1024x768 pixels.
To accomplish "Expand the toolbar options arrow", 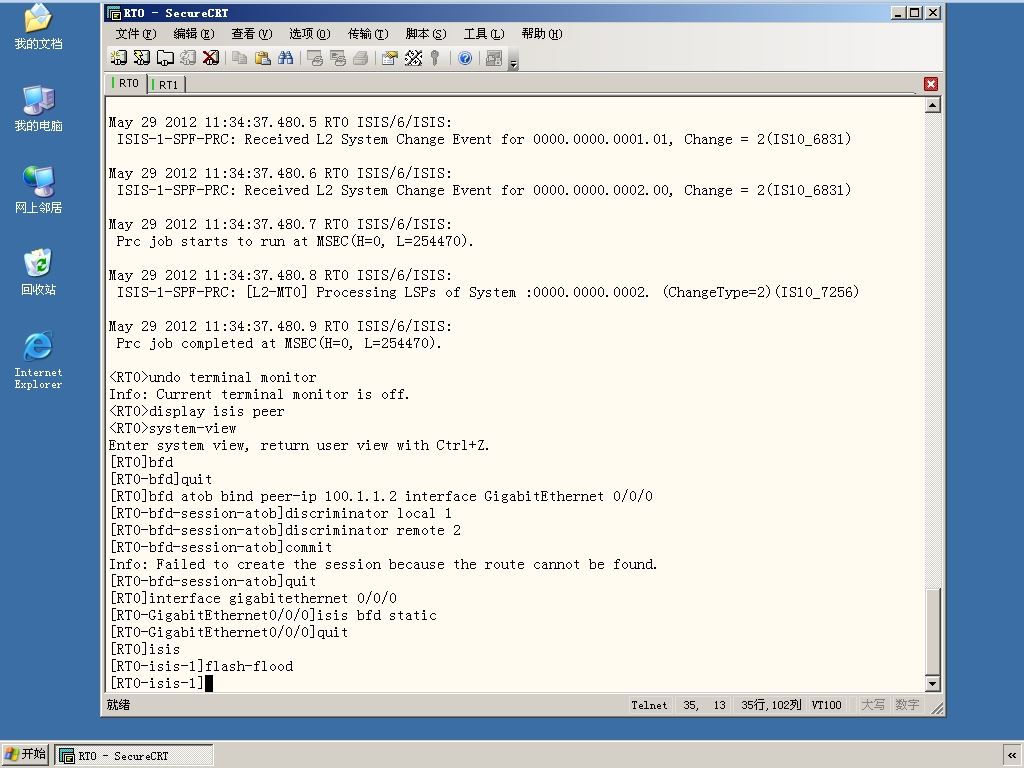I will [513, 63].
